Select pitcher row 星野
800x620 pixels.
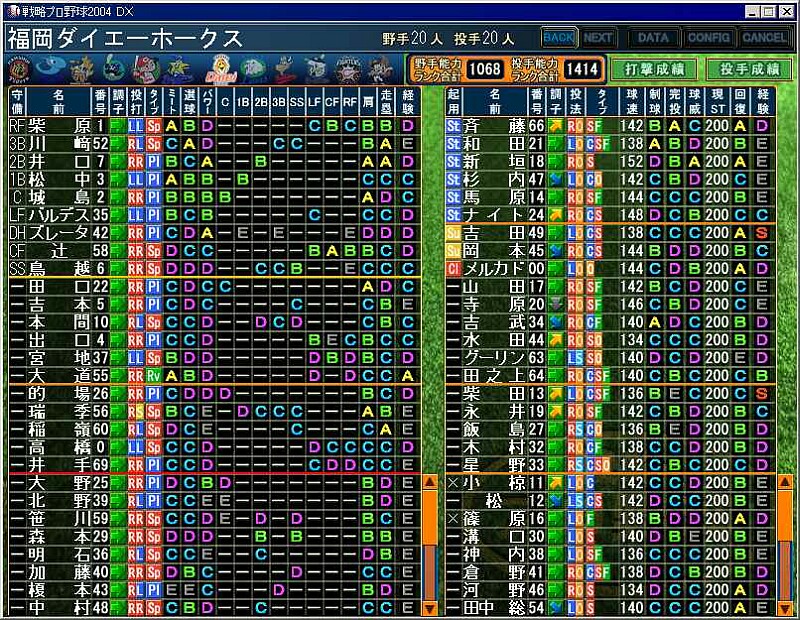click(610, 465)
